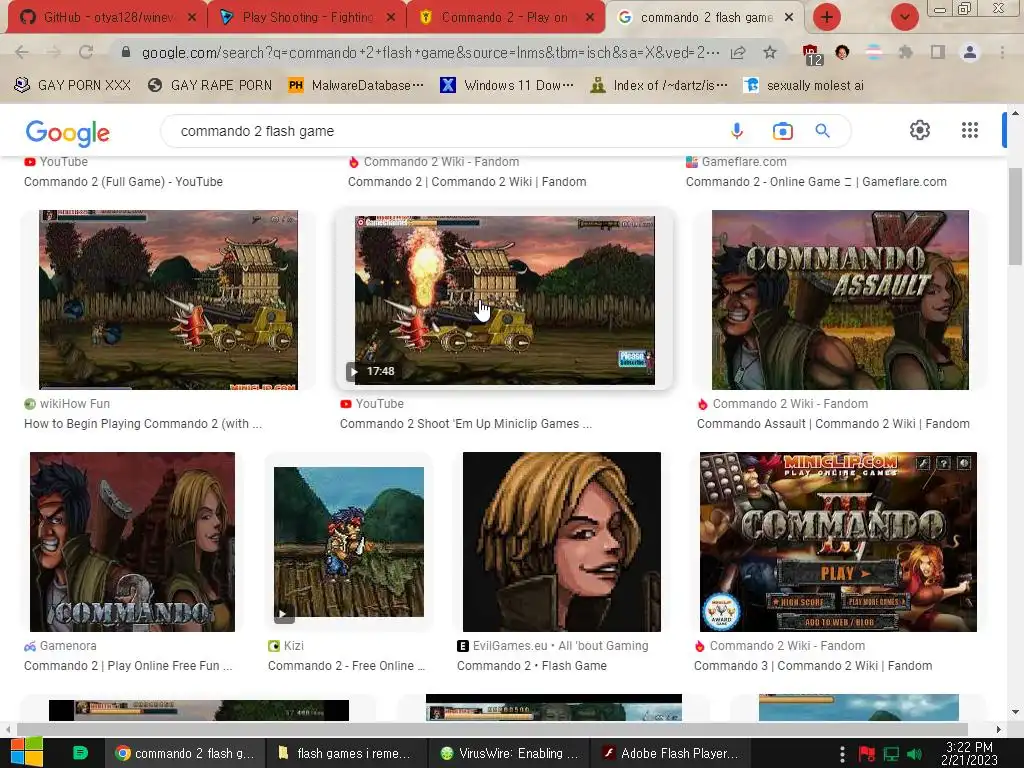Open the Gamenora Commando 2 image

pos(132,541)
